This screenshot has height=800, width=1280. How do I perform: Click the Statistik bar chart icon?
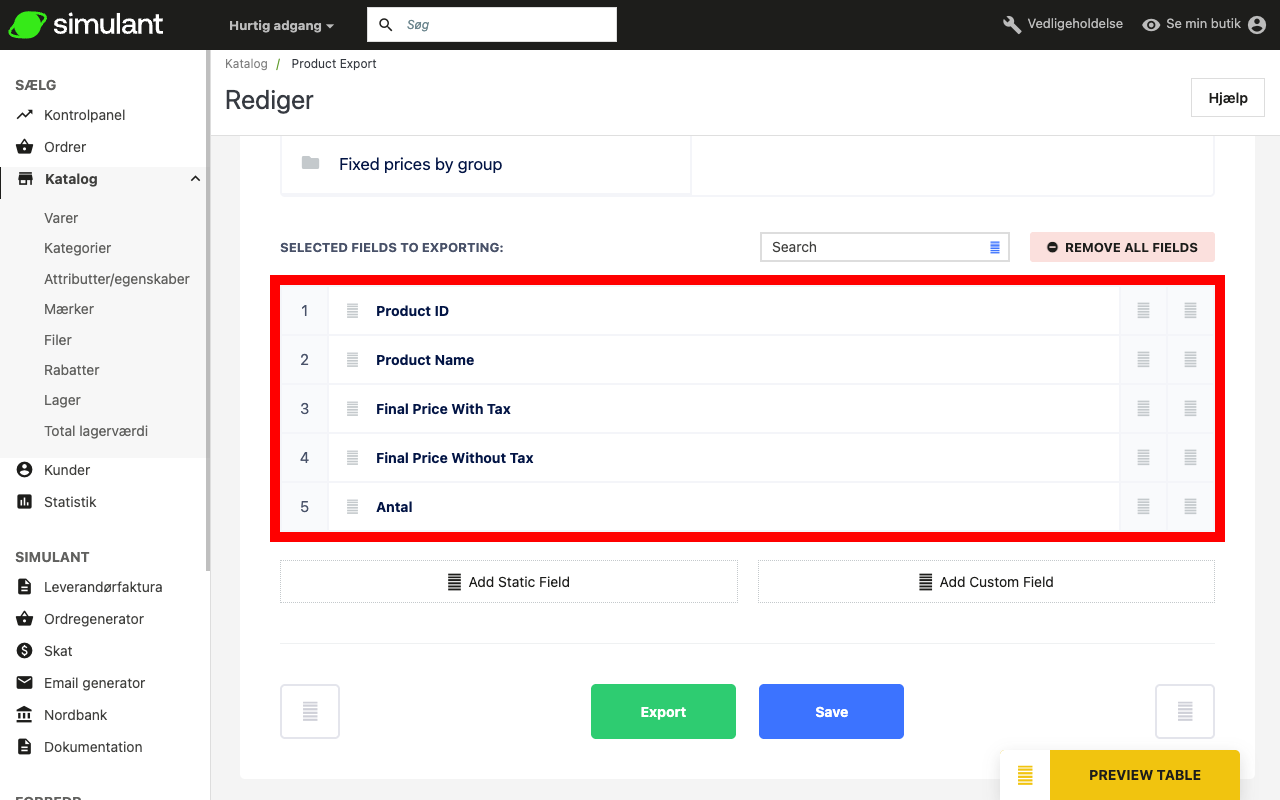pos(25,502)
